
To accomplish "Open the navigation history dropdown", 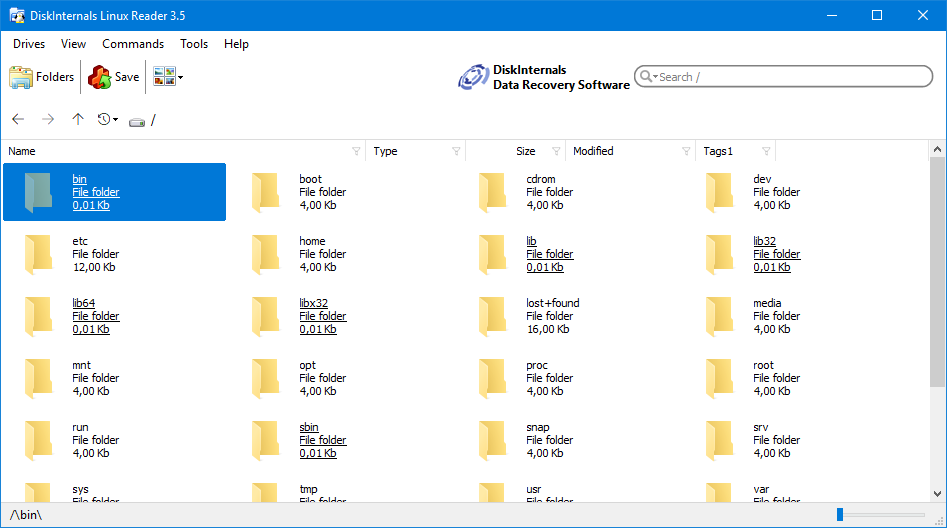I will tap(108, 119).
